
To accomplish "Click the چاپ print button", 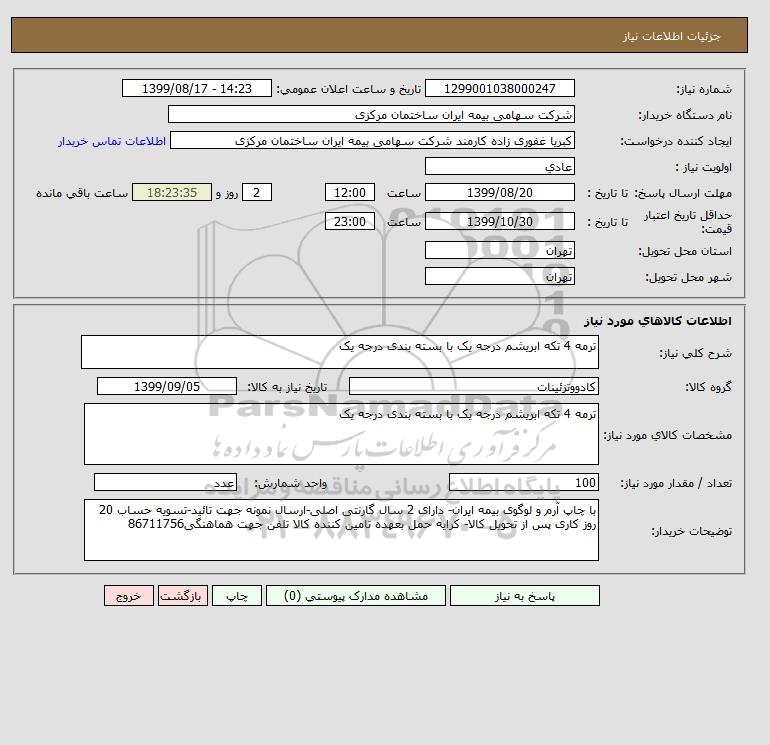I will [237, 596].
